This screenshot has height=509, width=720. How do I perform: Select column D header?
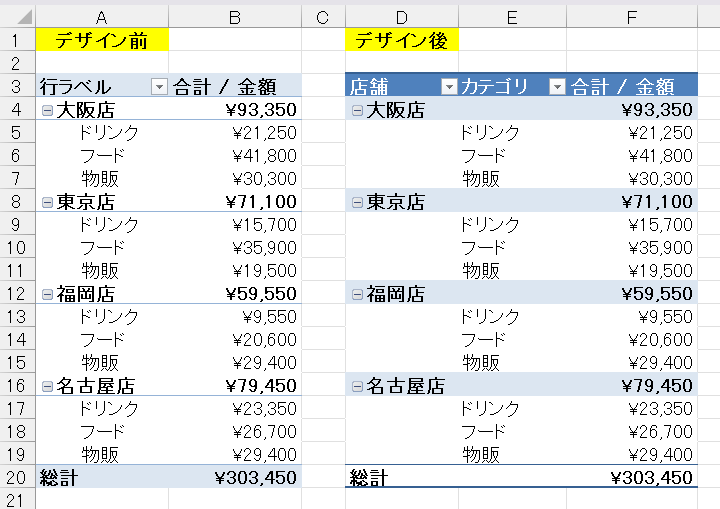[x=402, y=17]
